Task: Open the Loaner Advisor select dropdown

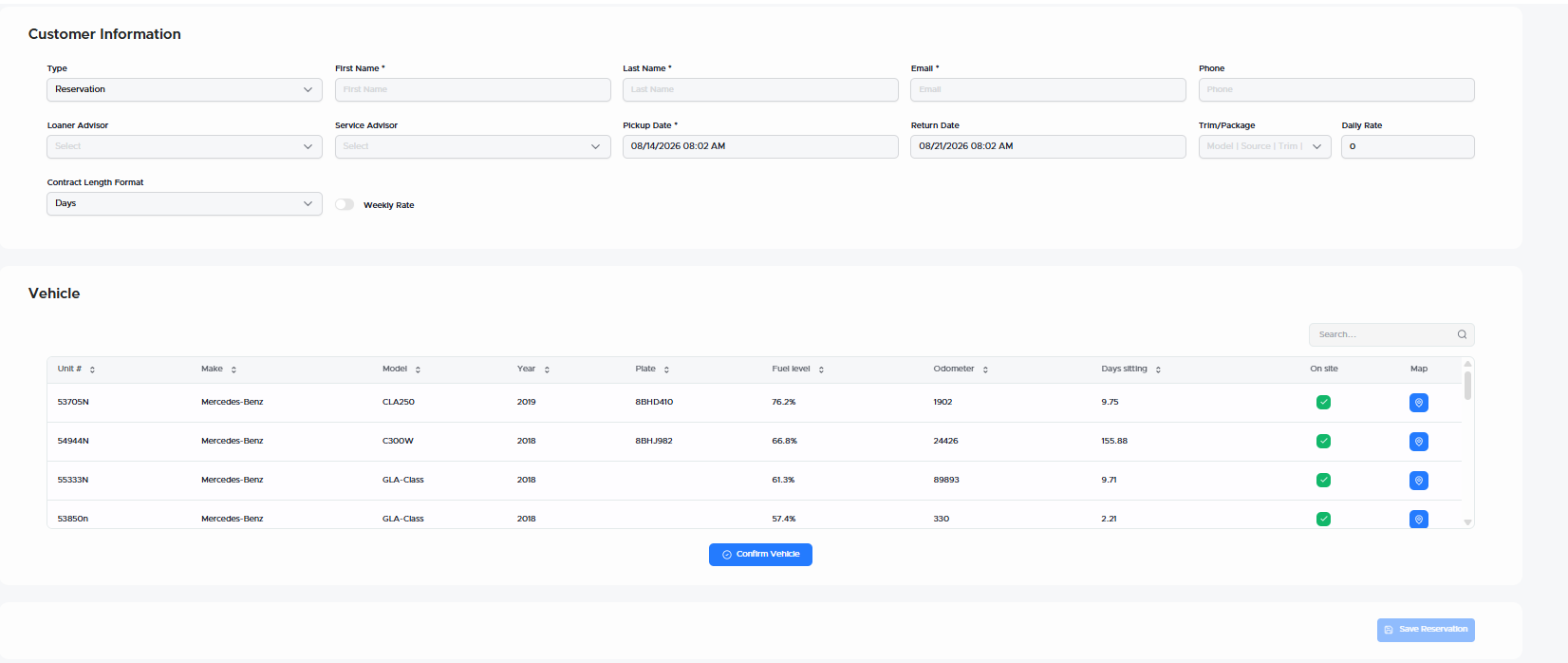Action: (184, 146)
